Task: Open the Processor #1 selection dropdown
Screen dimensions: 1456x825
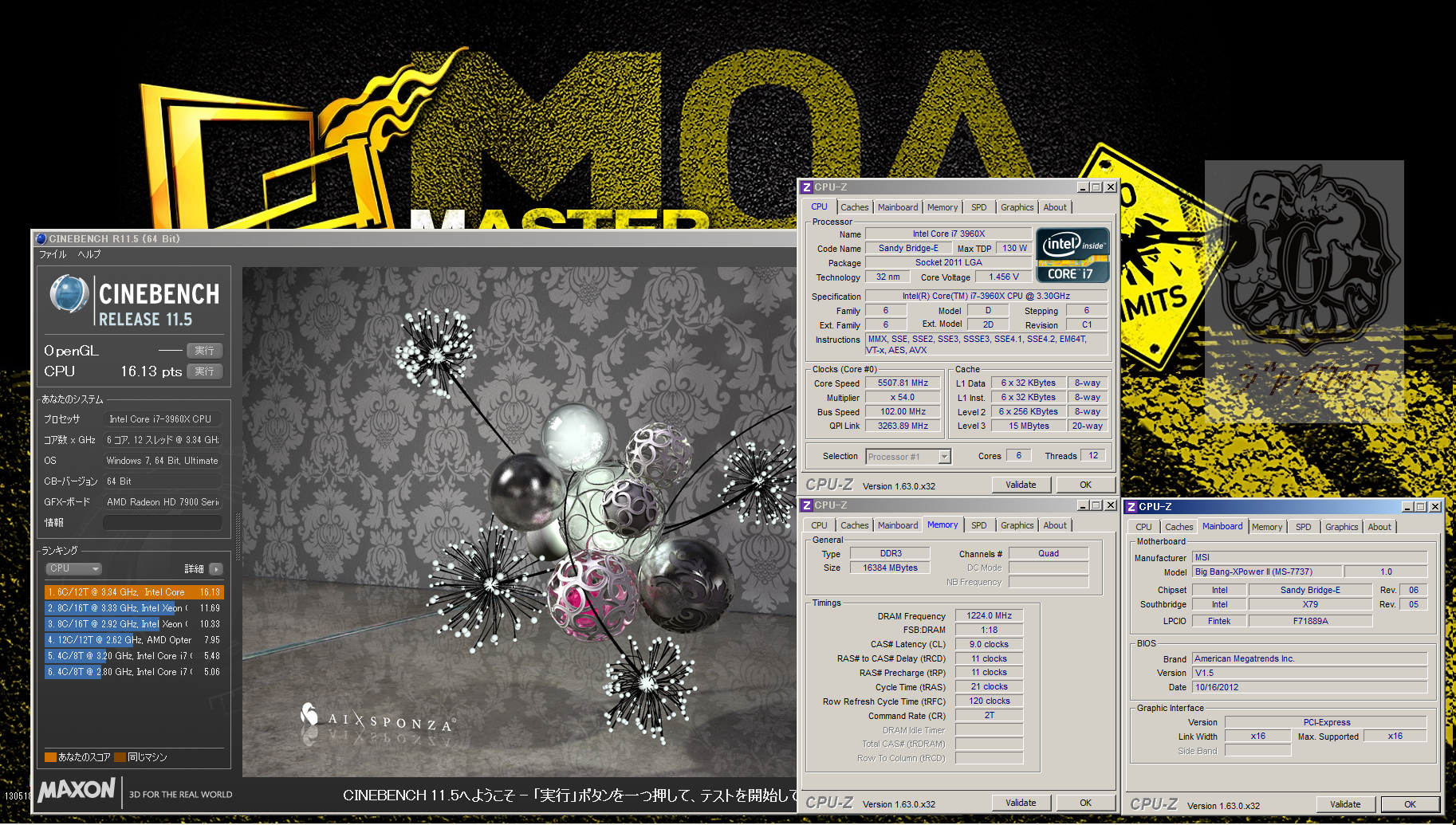Action: coord(908,457)
